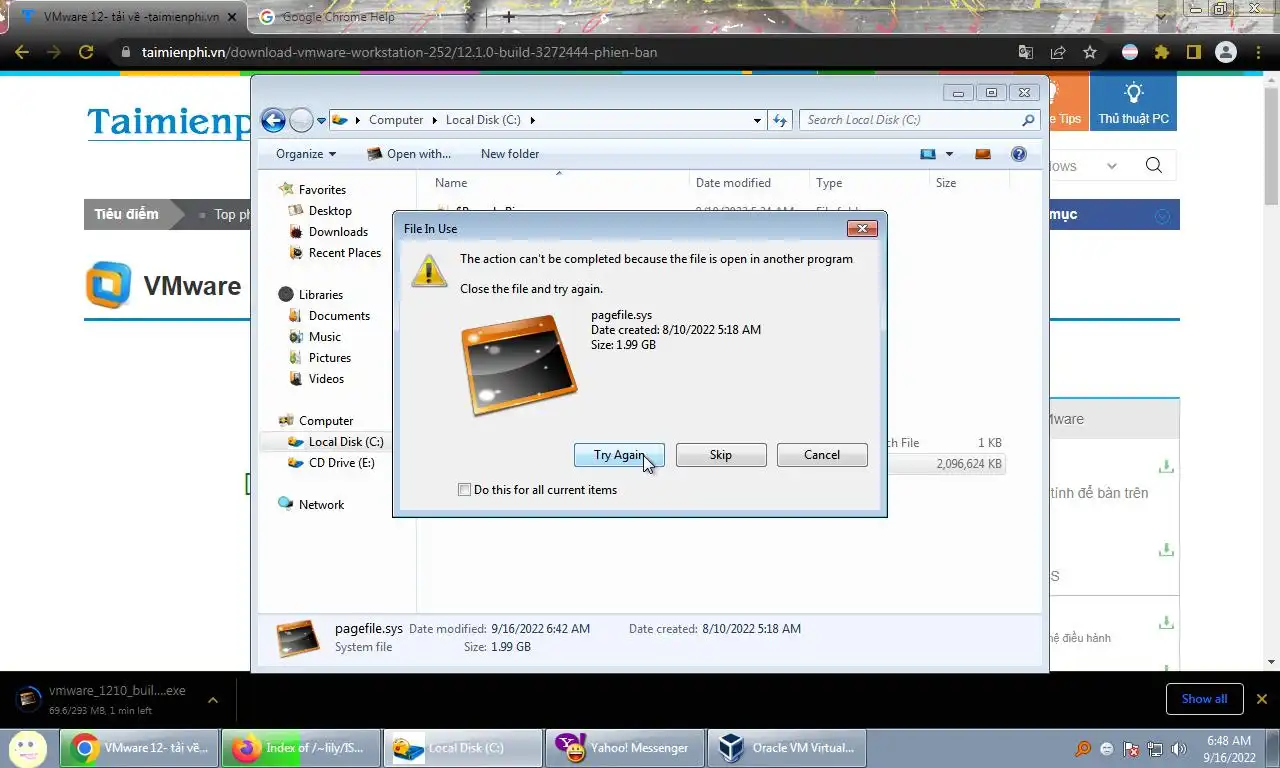Click the Start button on taskbar
This screenshot has width=1280, height=768.
(x=27, y=748)
